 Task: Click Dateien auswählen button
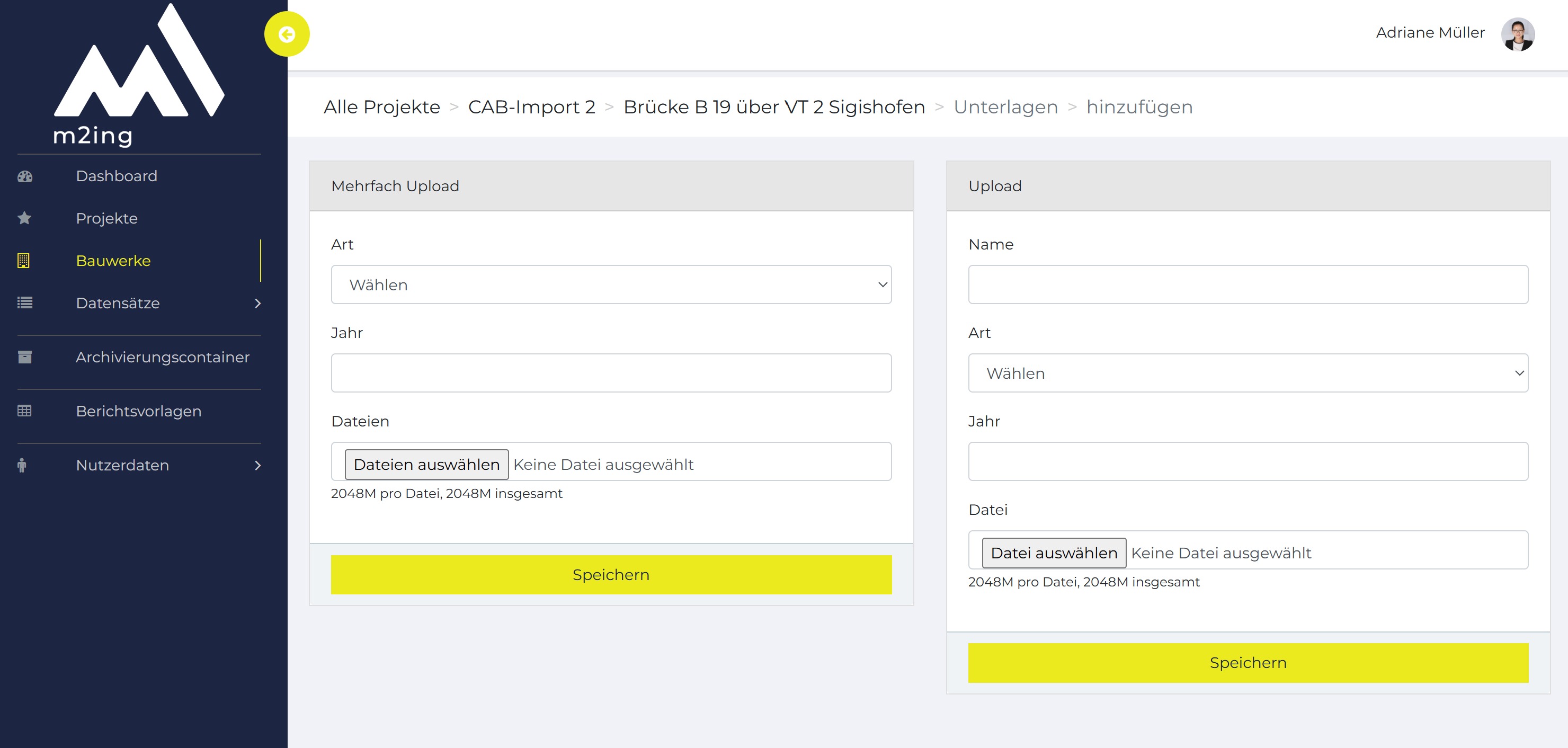tap(426, 465)
